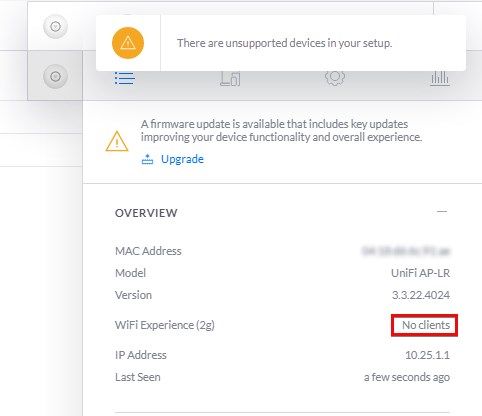
Task: Select the top access point device icon
Action: (x=55, y=26)
